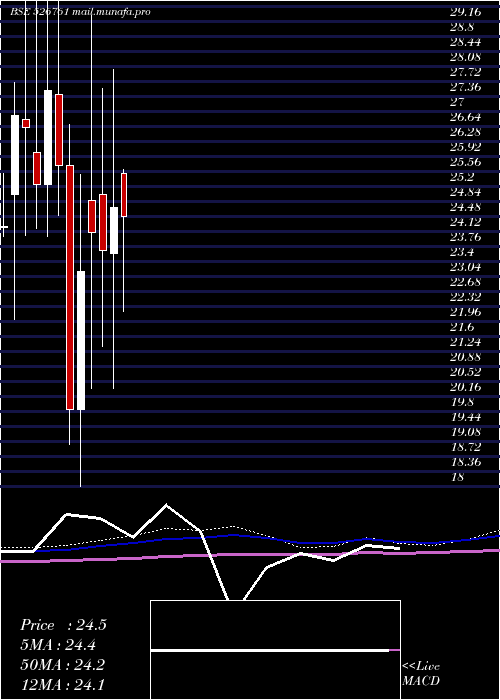Click the 25.2 price axis label
500x700 pixels.
[462, 177]
